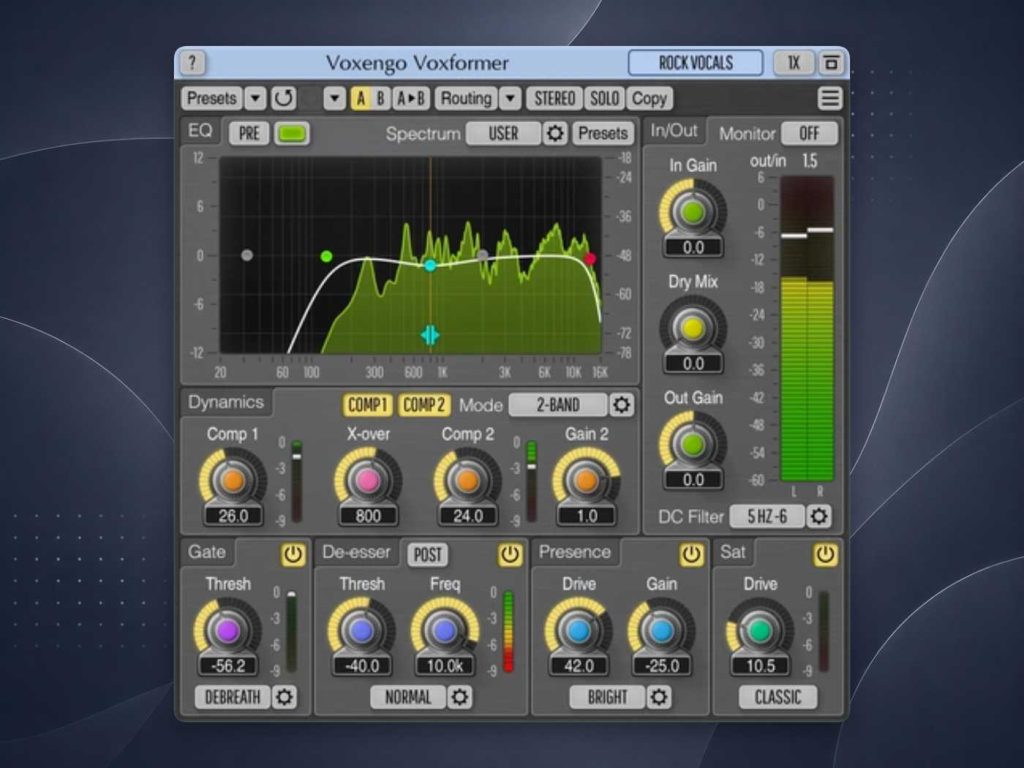Expand the dropdown arrow before A/B buttons
1024x768 pixels.
coord(334,99)
